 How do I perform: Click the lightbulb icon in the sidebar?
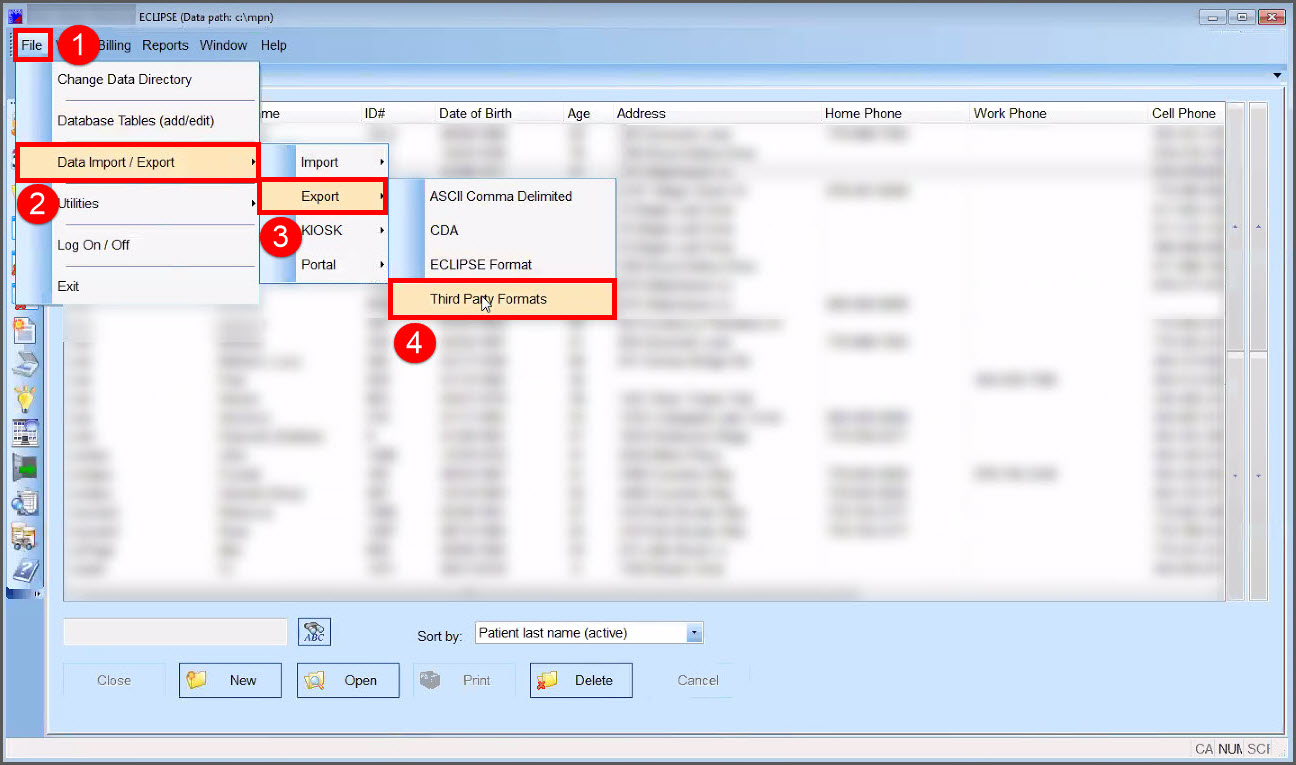pos(24,399)
